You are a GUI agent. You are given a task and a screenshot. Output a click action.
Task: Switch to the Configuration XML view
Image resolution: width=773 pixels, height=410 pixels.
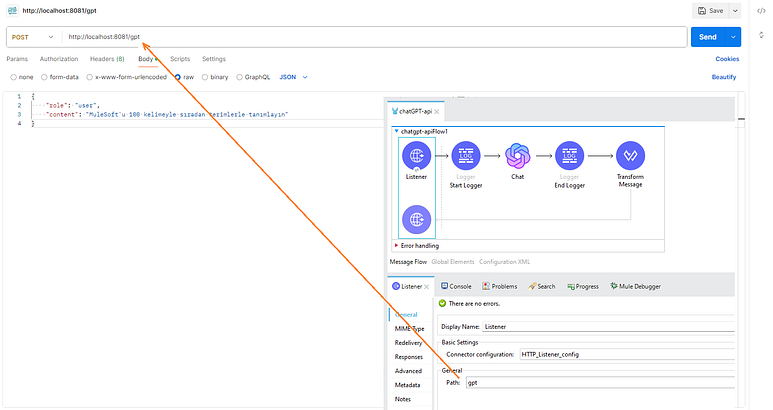[x=504, y=262]
